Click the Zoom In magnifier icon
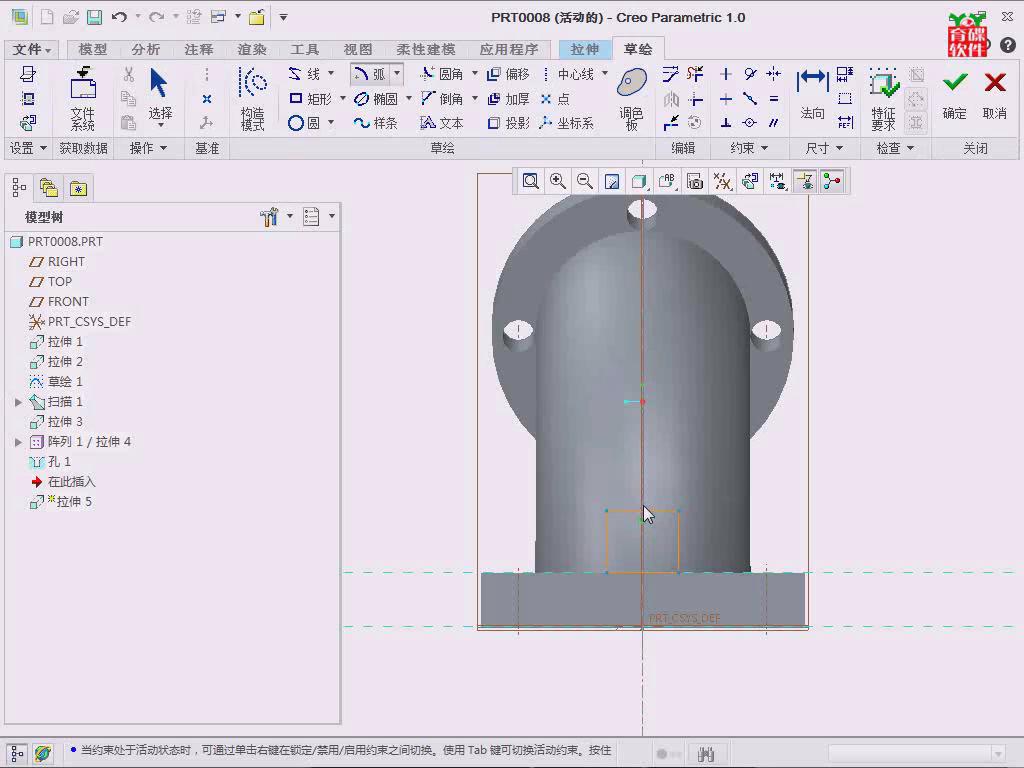1024x768 pixels. (558, 182)
